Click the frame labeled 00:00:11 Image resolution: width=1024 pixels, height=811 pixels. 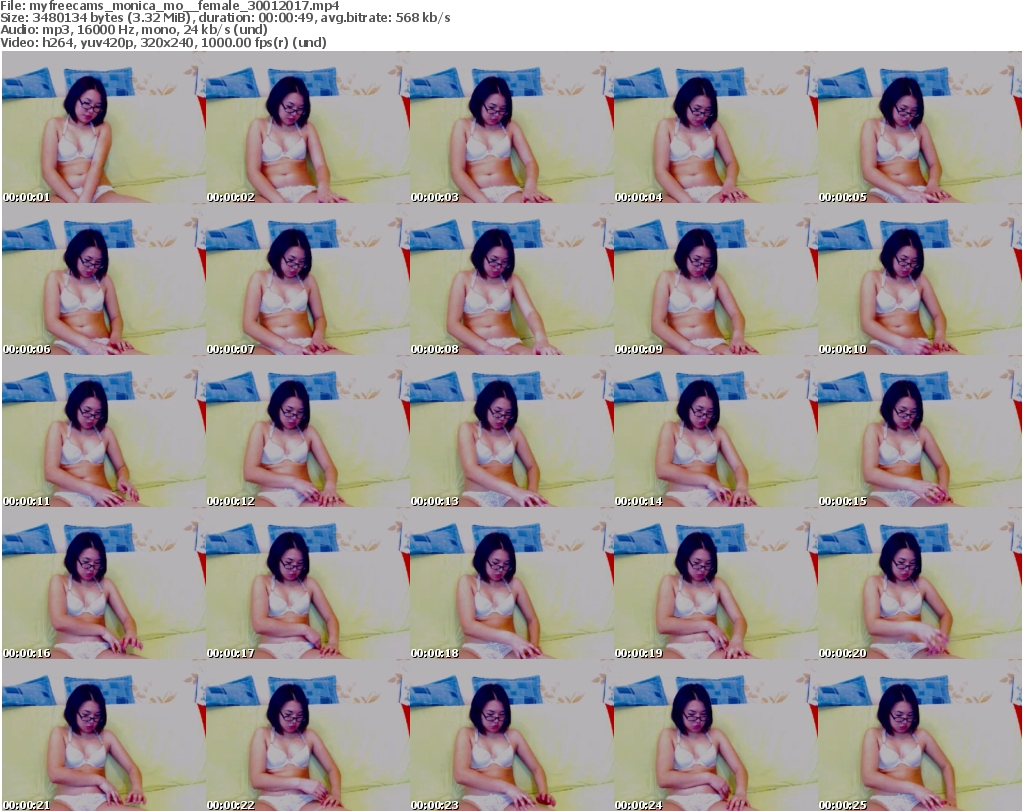(x=104, y=432)
